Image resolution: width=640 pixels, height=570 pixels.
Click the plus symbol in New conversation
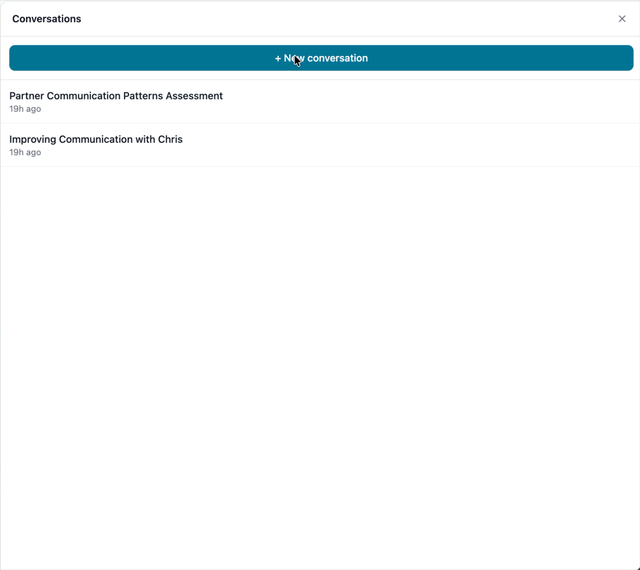(278, 58)
